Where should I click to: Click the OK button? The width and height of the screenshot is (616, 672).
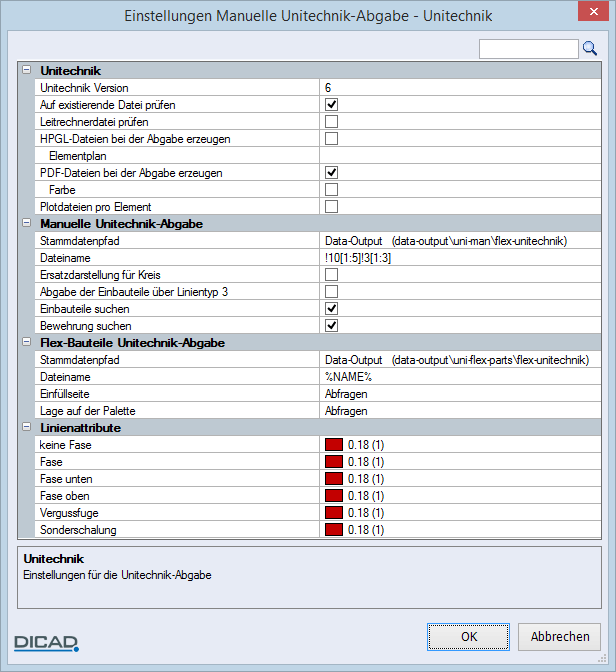(x=468, y=637)
